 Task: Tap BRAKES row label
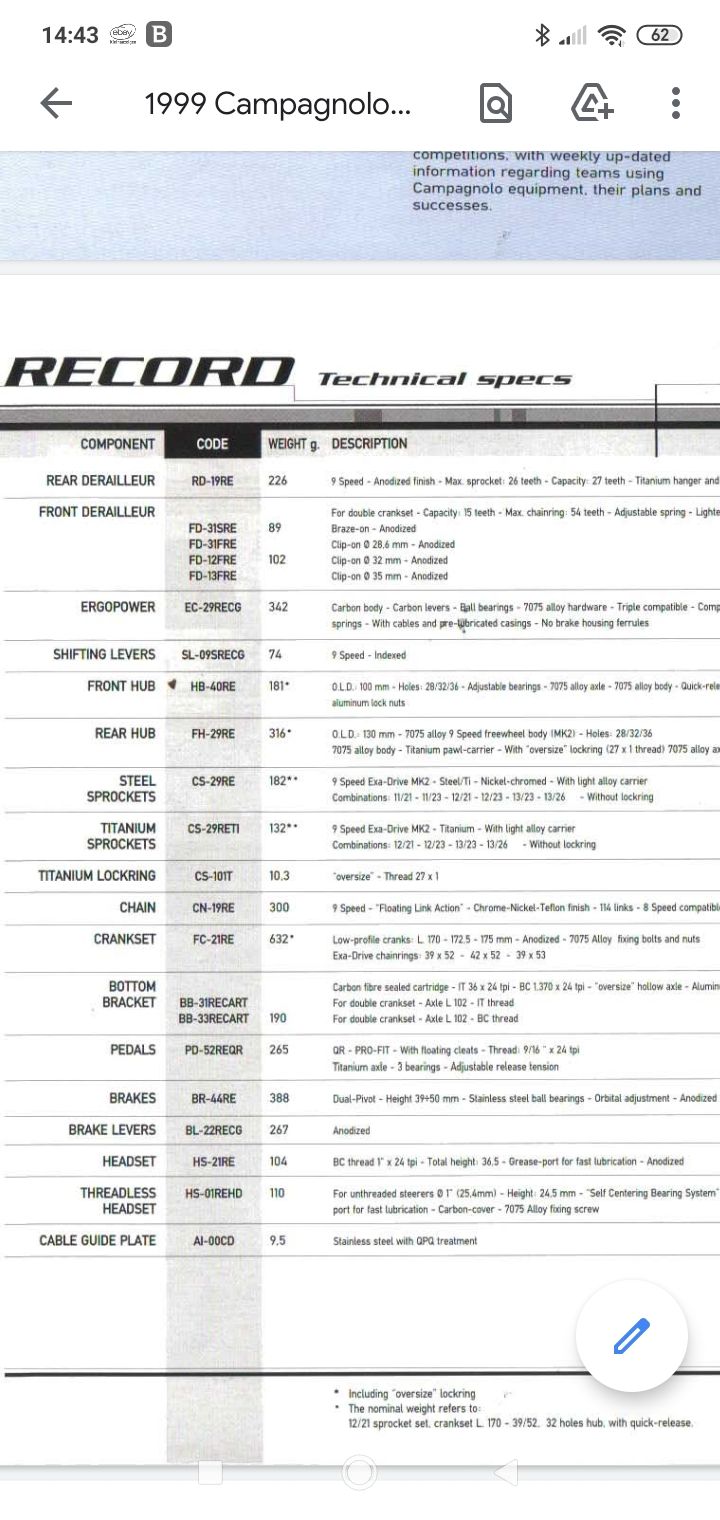coord(133,1098)
